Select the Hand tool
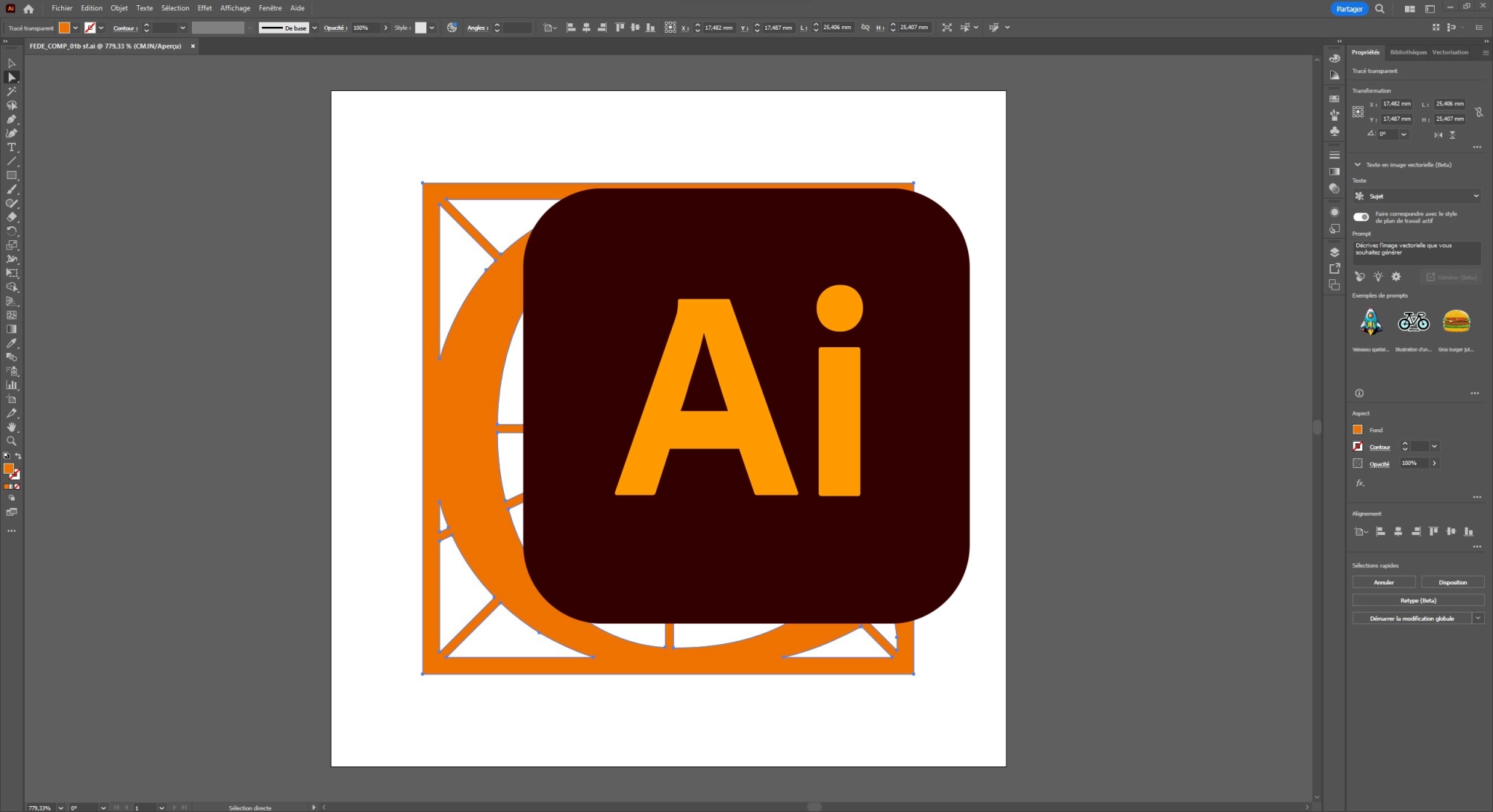The image size is (1493, 812). [12, 428]
